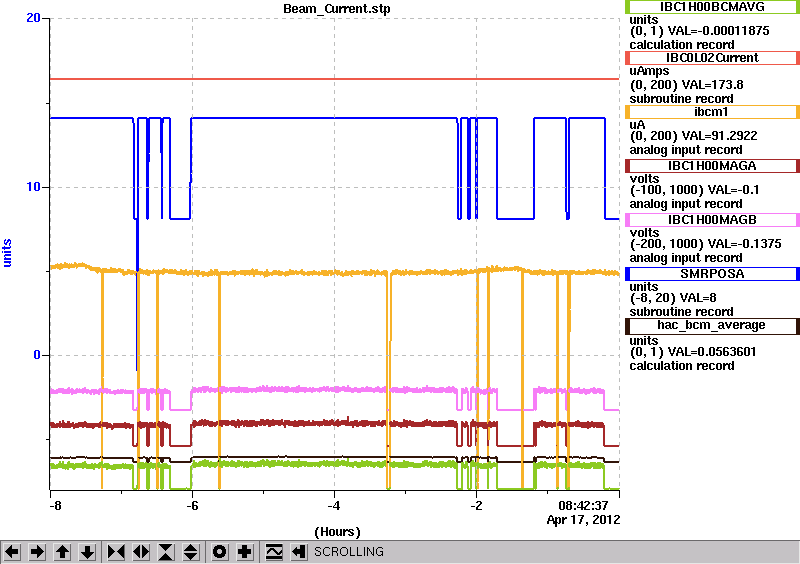Click the vertical expand (up-down triangles) icon
The image size is (800, 564).
tap(191, 552)
